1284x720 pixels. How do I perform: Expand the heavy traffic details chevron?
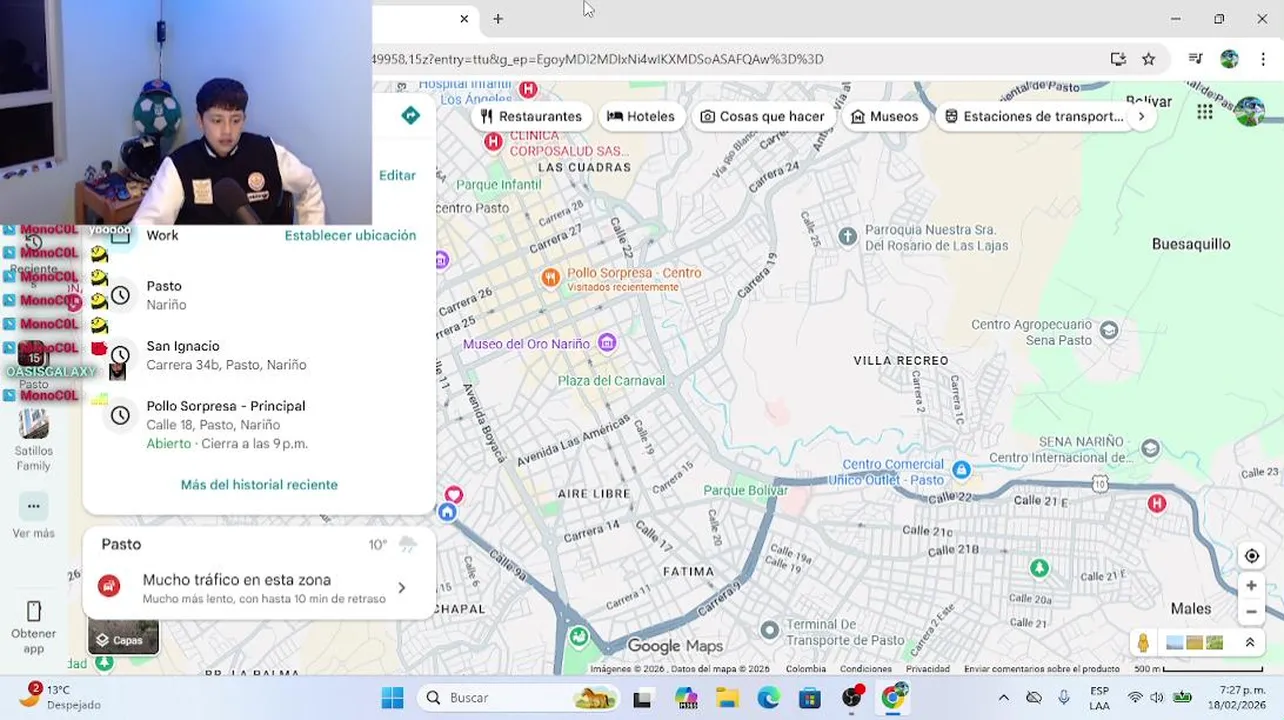point(402,588)
